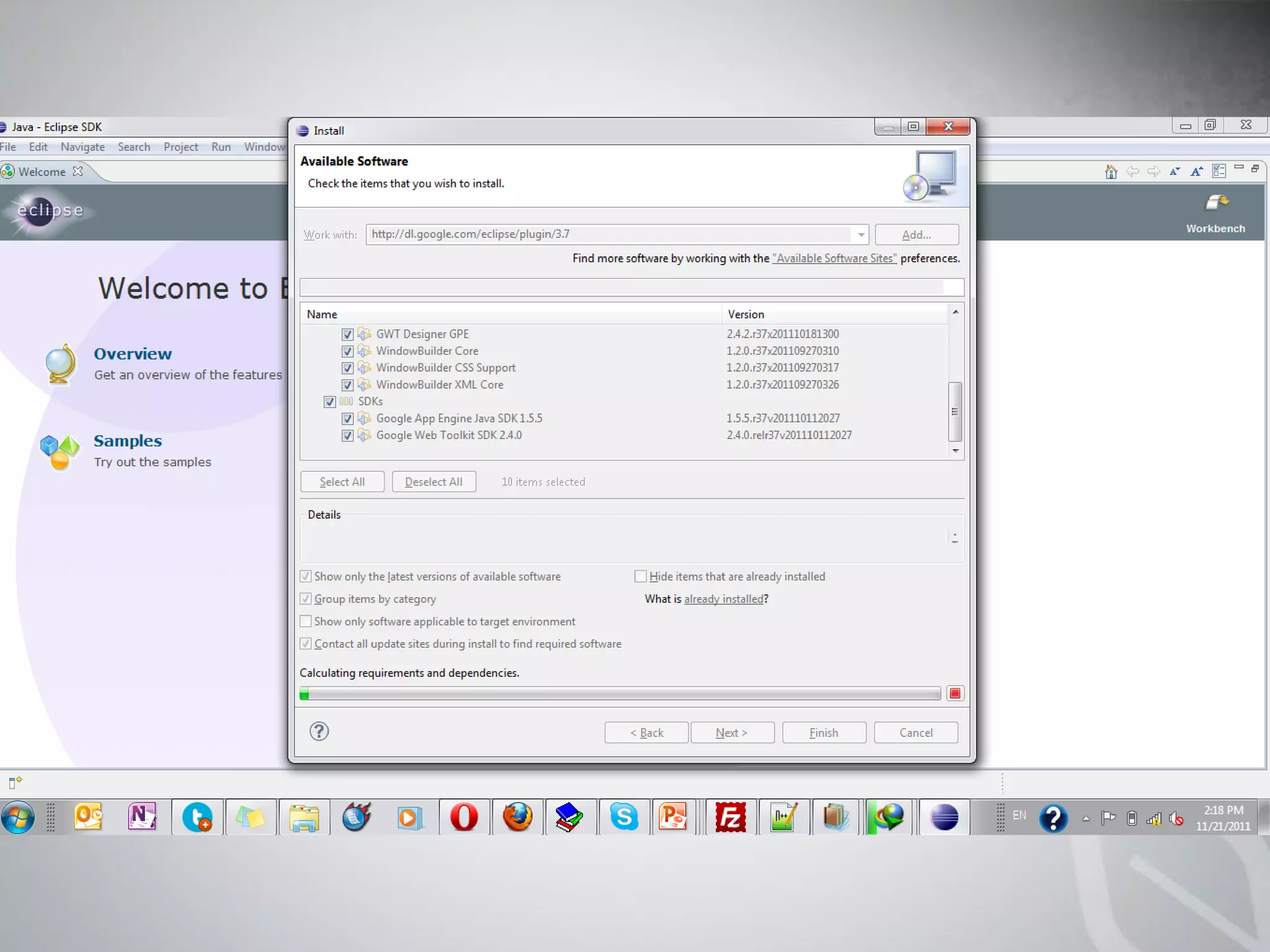Click the increase font size icon
The image size is (1270, 952).
pos(1196,172)
